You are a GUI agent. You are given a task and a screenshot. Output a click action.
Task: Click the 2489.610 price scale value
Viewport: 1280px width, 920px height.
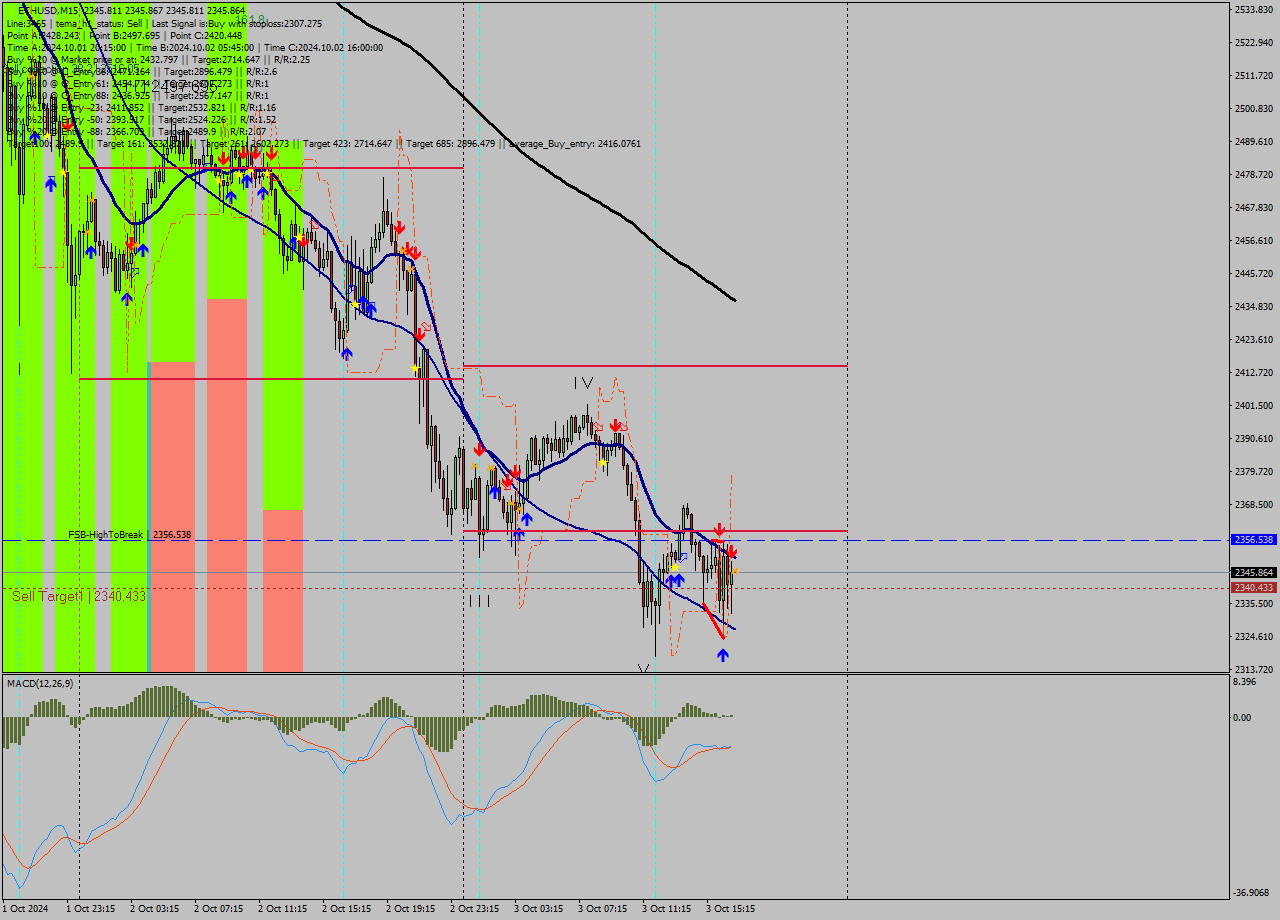(x=1253, y=142)
